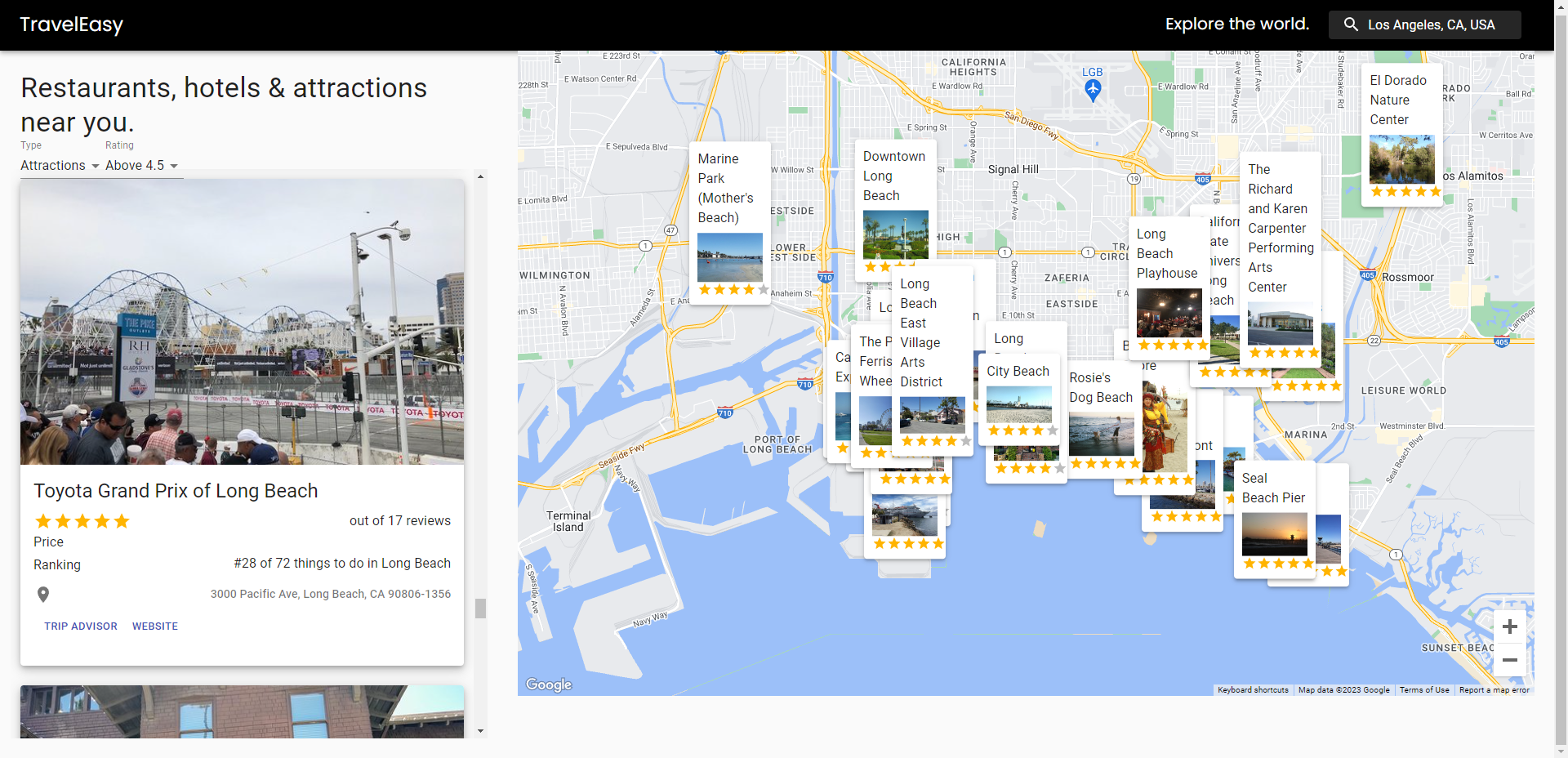The width and height of the screenshot is (1568, 758).
Task: Click the location pin icon on the Toyota Grand Prix card
Action: [x=43, y=594]
